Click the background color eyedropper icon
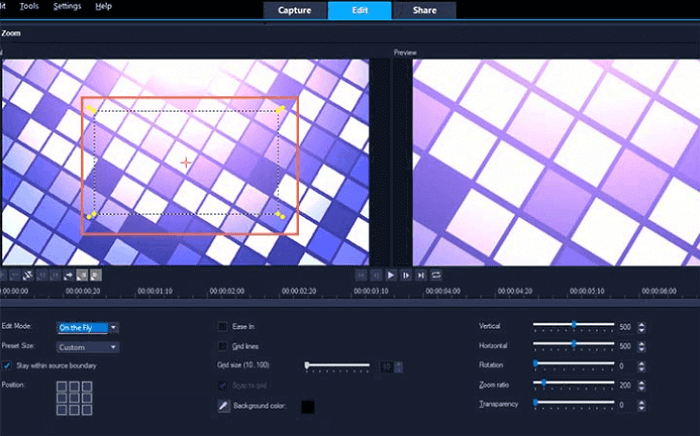Viewport: 700px width, 436px height. pos(224,406)
